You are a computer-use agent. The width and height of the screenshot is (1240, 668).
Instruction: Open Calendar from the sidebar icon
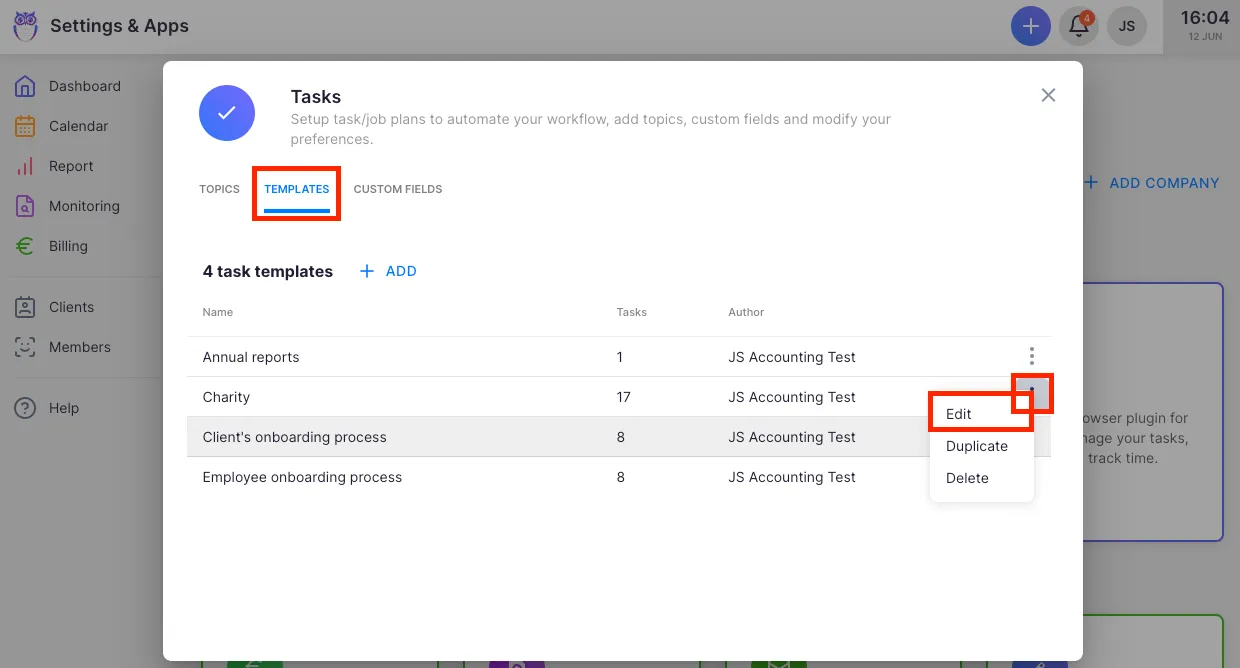pos(25,126)
